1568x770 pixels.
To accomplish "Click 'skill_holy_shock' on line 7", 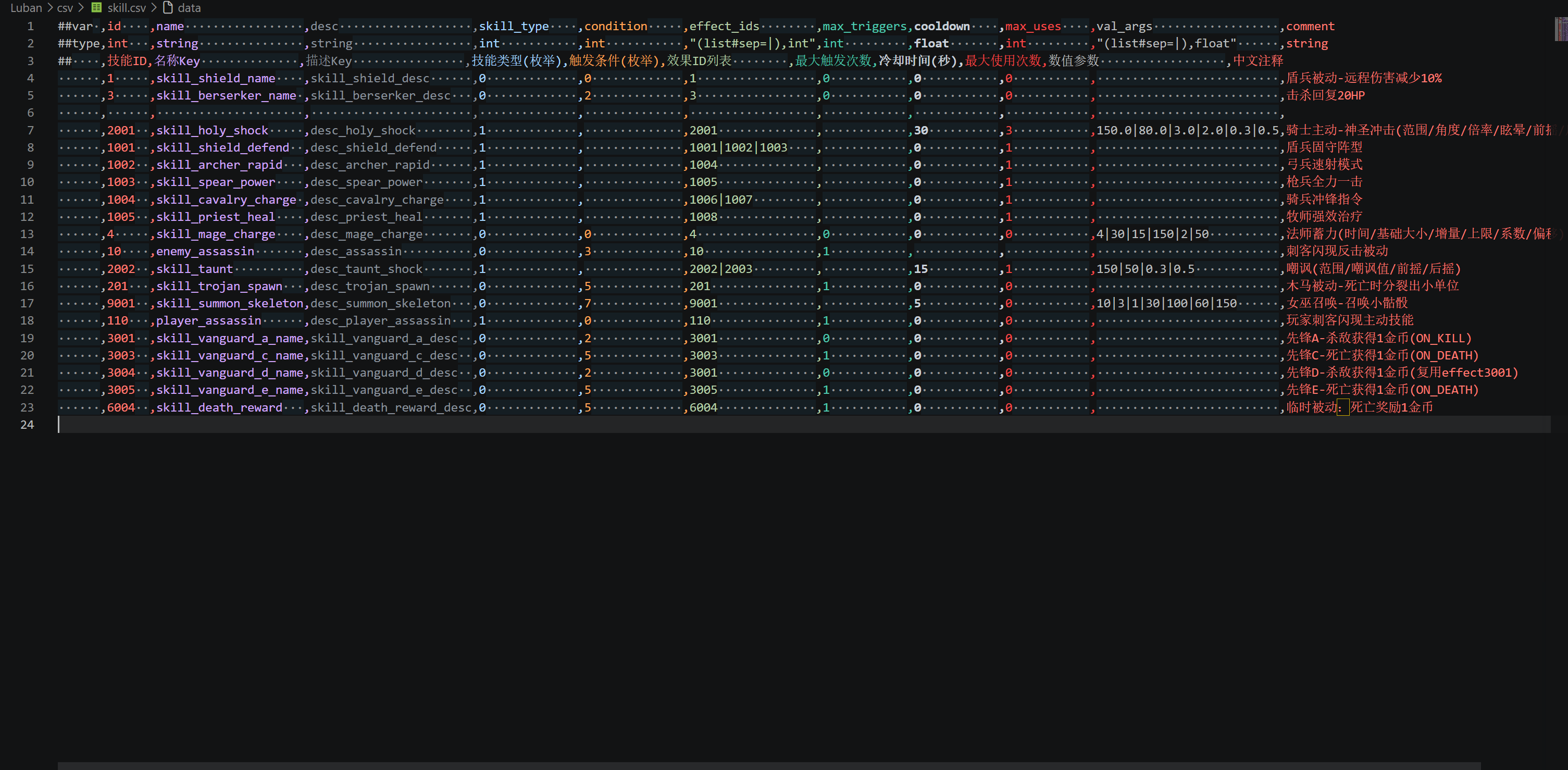I will (x=212, y=130).
